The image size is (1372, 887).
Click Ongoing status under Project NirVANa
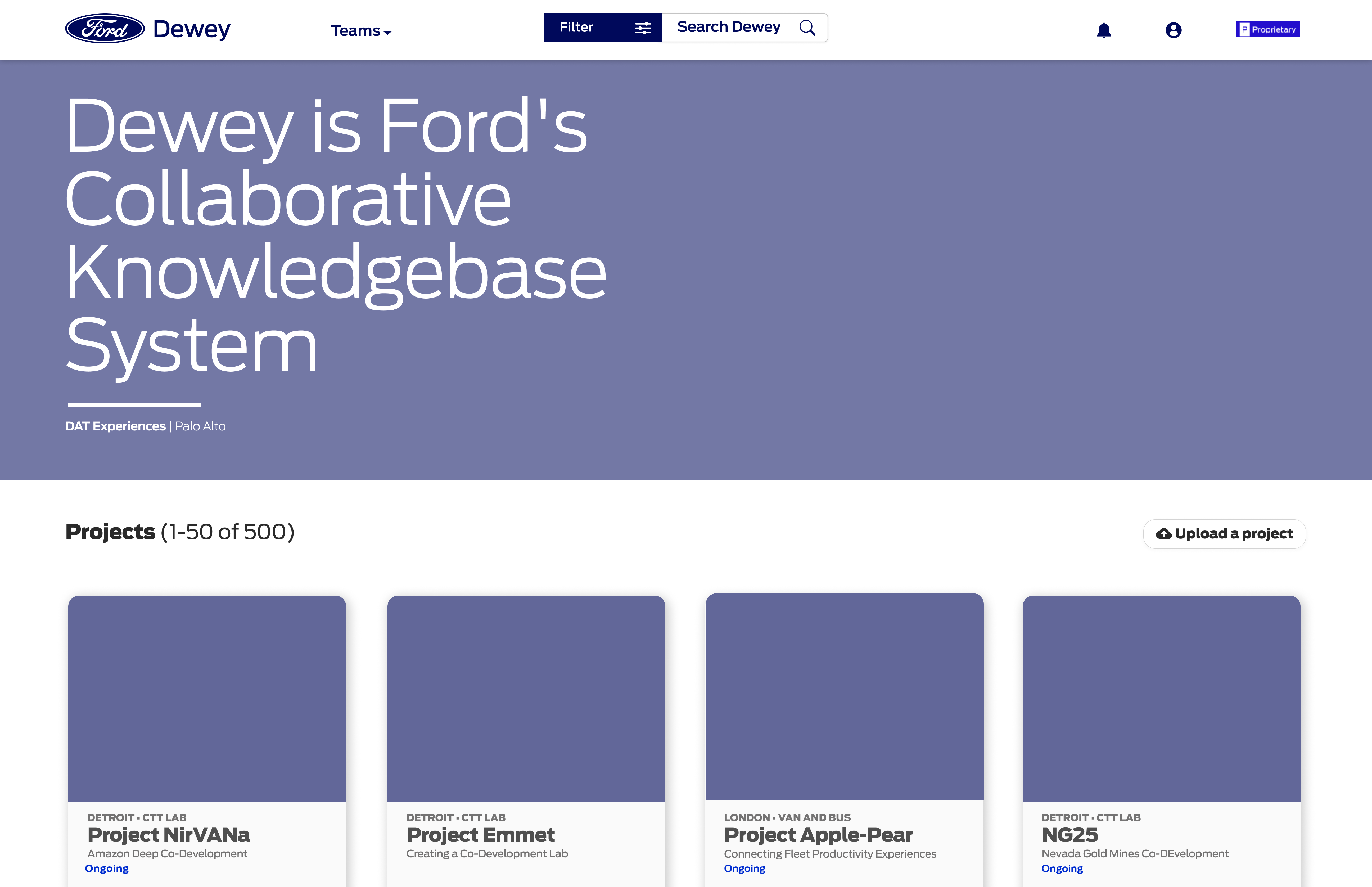coord(107,868)
